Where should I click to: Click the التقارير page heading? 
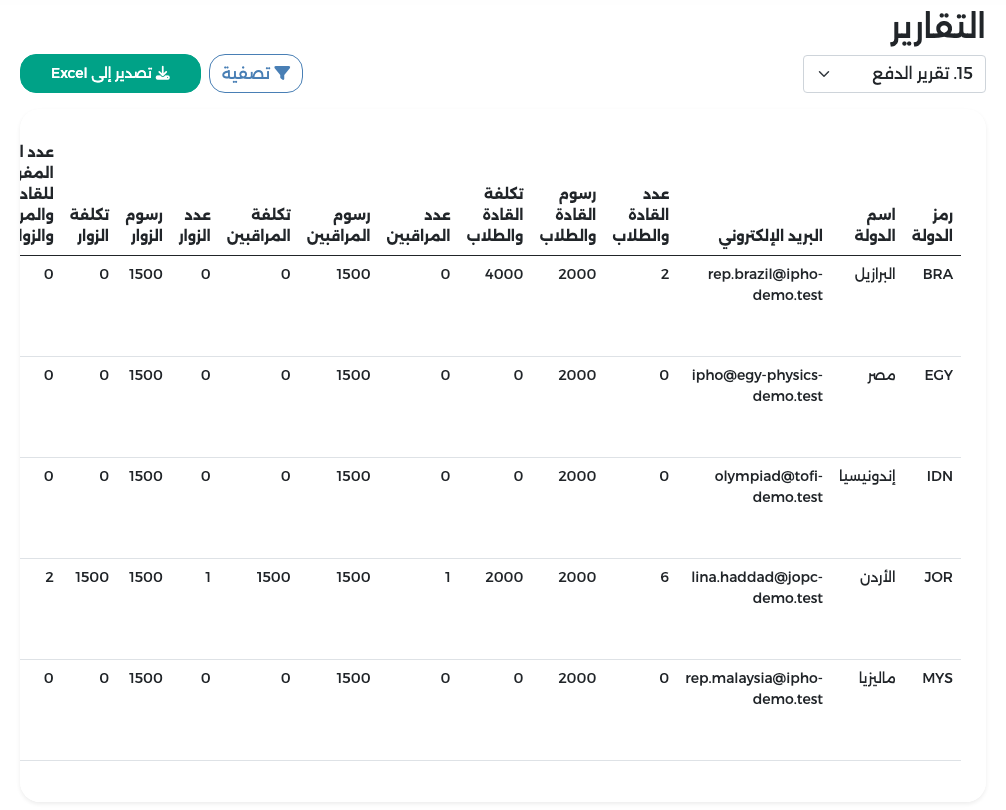pos(937,27)
